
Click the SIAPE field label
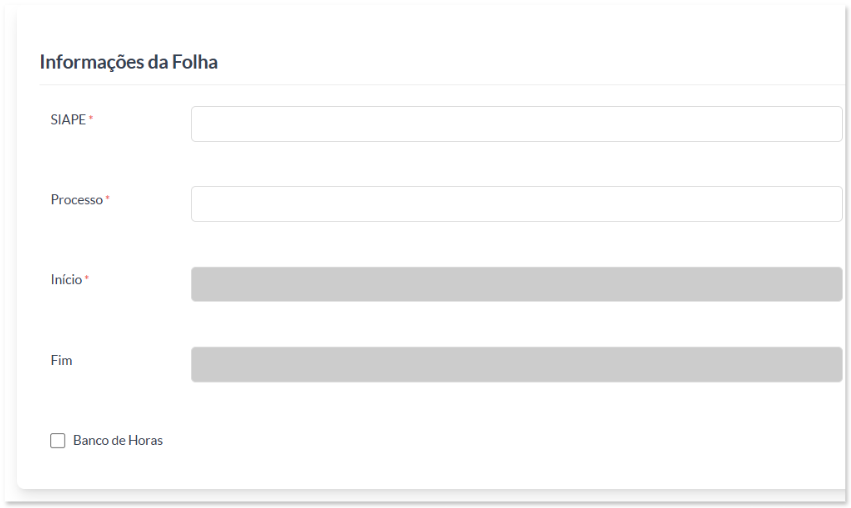[x=68, y=119]
